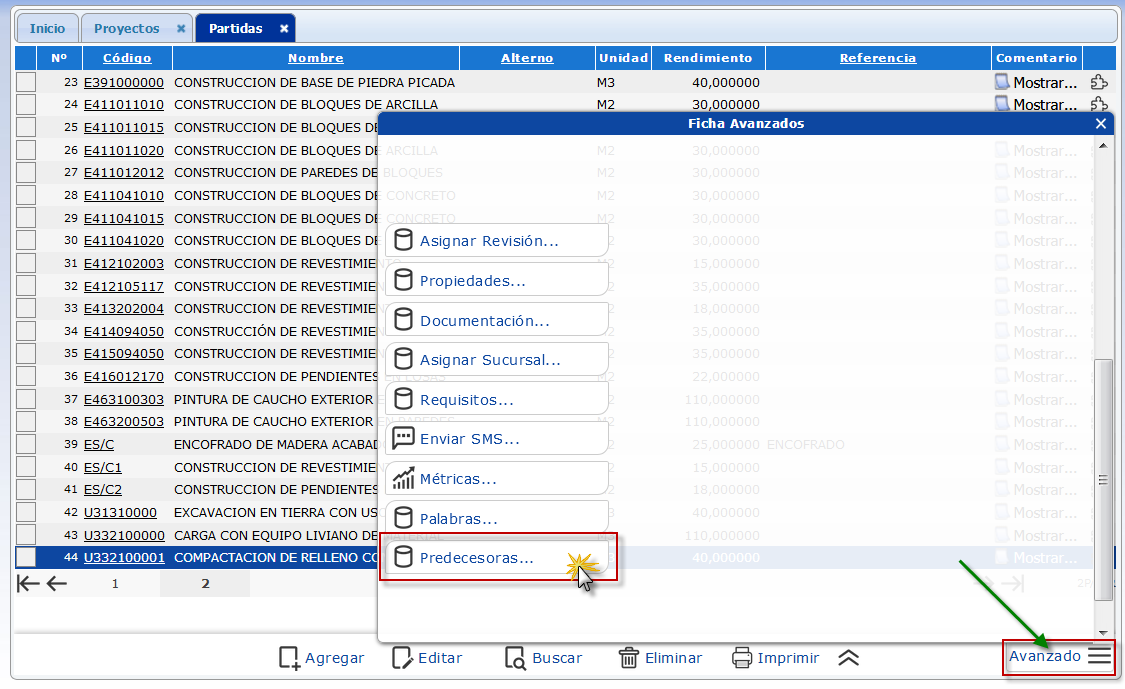1125x689 pixels.
Task: Open code link U332100001
Action: tap(124, 558)
